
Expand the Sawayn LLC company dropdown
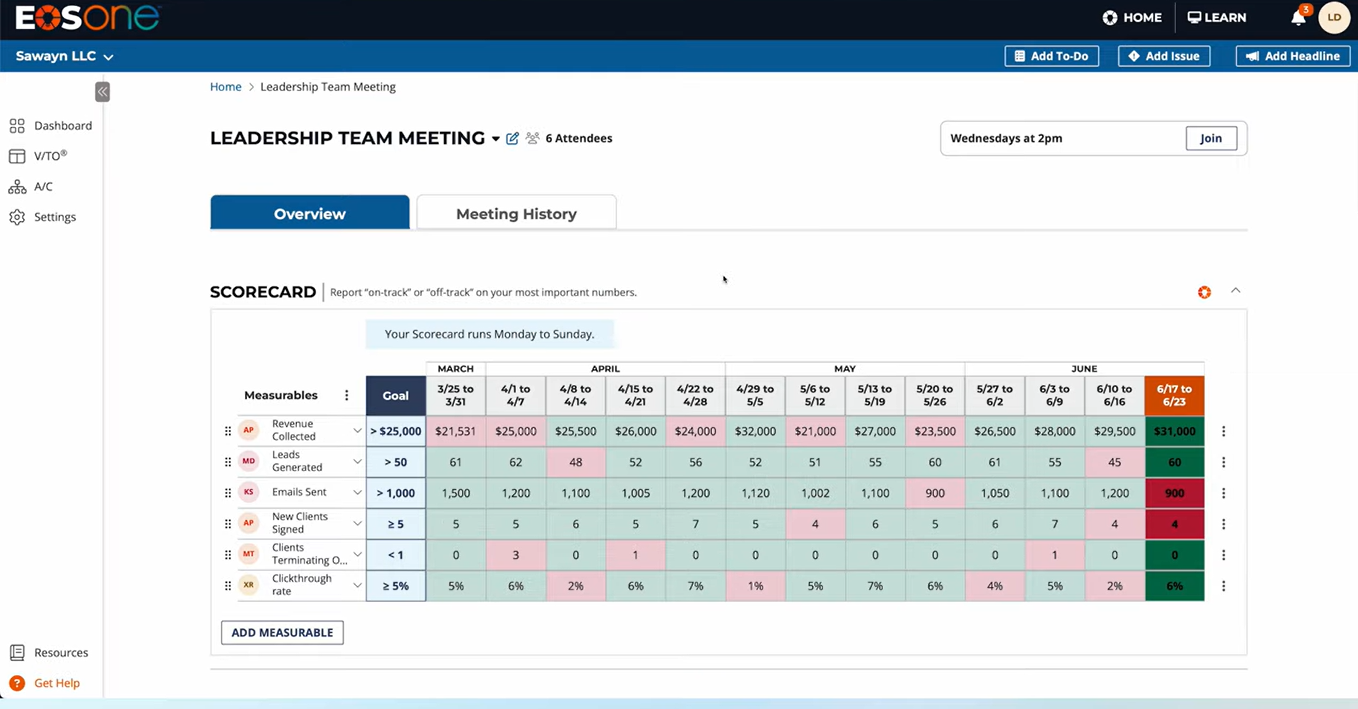click(65, 57)
